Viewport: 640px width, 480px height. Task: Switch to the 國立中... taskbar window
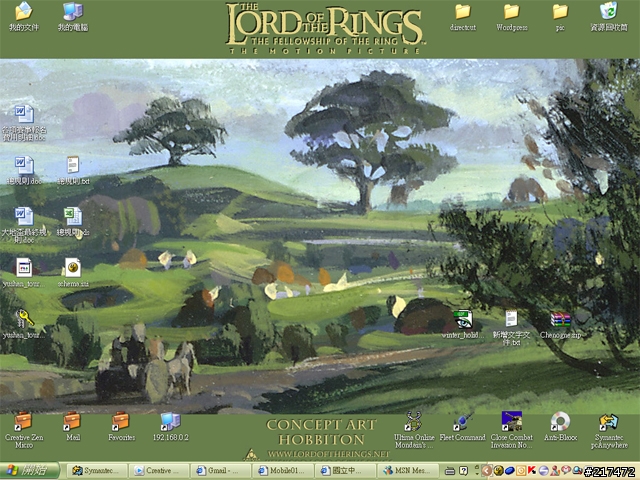[x=345, y=471]
